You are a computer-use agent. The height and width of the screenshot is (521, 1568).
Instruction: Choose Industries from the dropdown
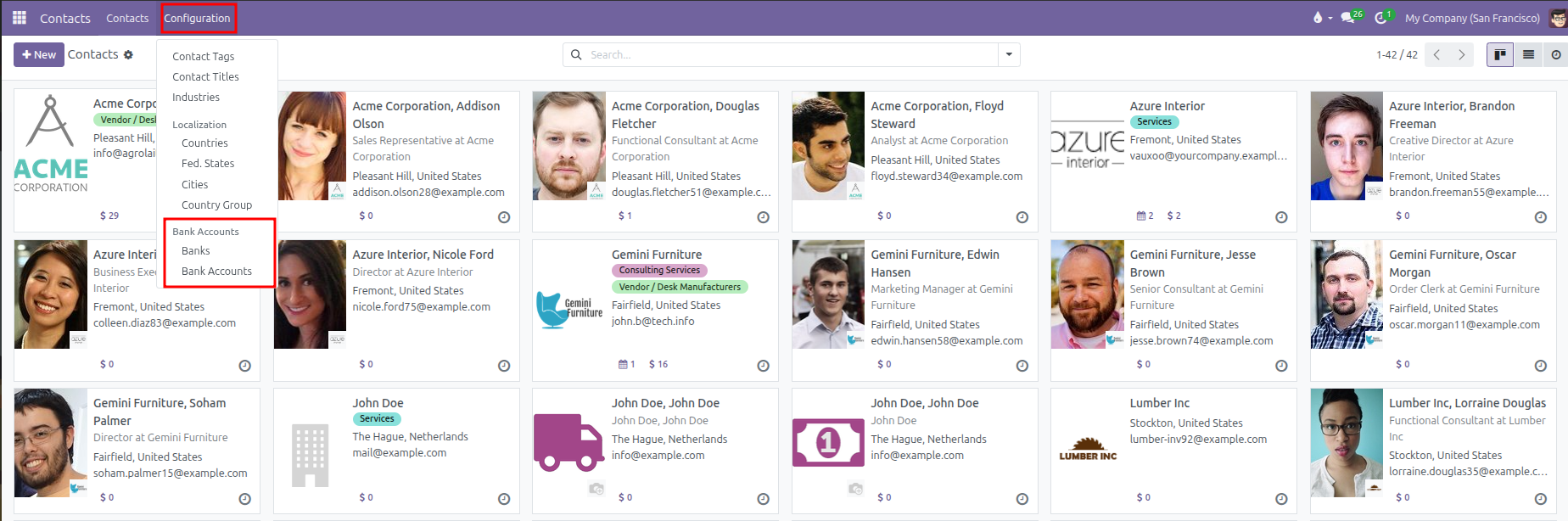(196, 98)
